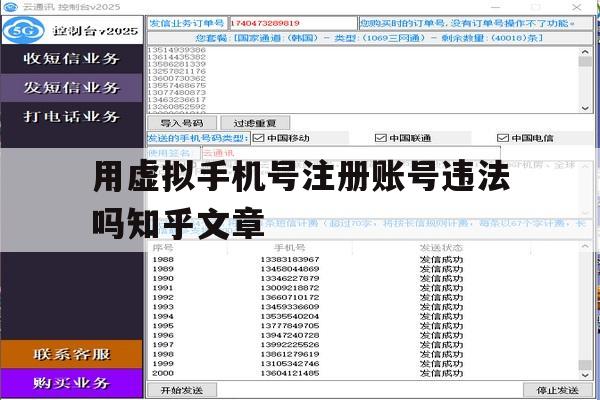Toggle 中国电信 checkbox
This screenshot has height=400, width=600.
(503, 138)
